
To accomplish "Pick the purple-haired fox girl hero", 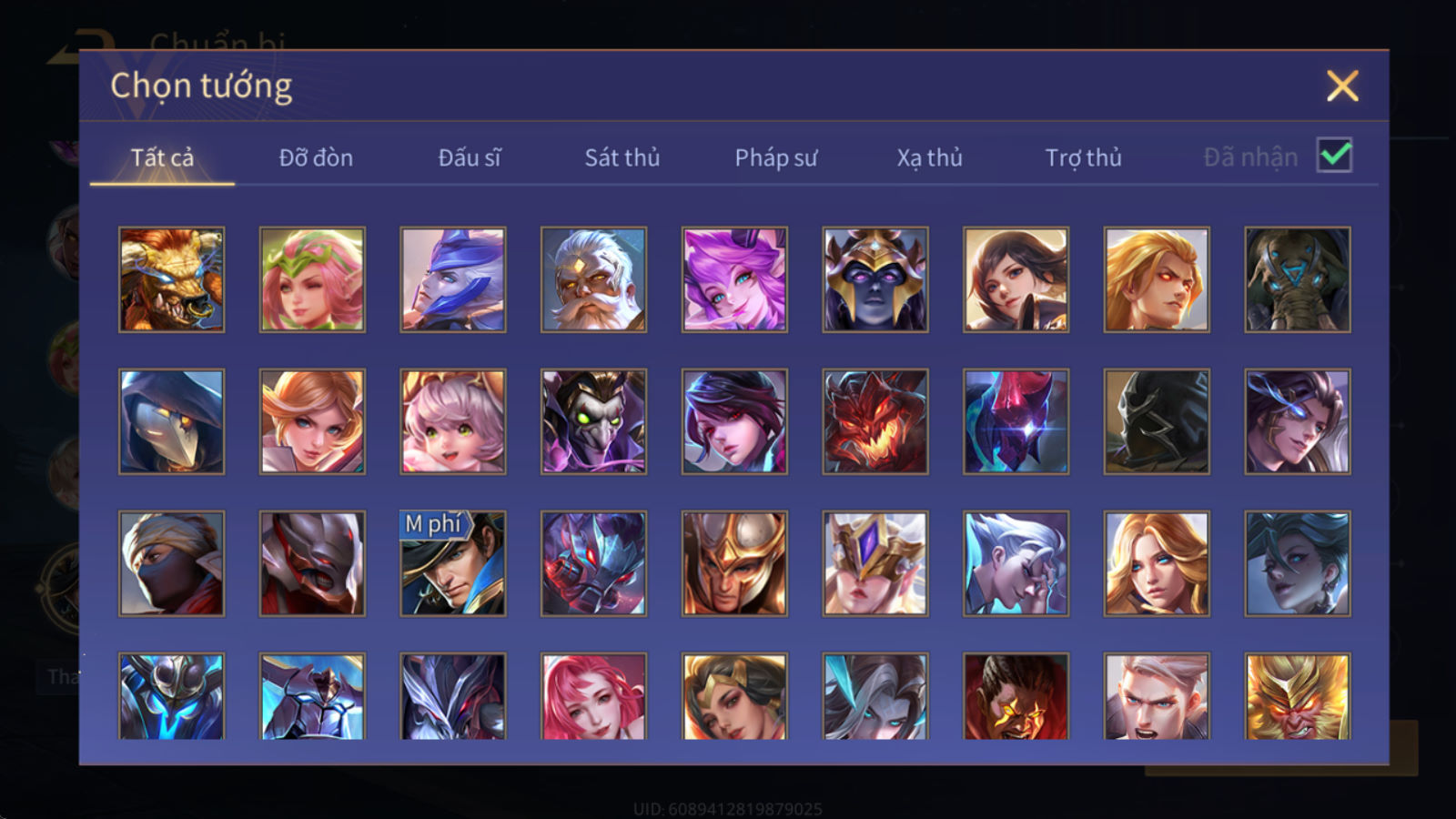I will 734,279.
